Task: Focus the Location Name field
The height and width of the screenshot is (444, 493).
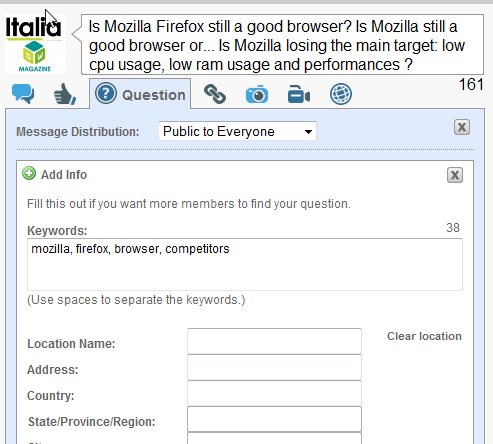Action: pyautogui.click(x=274, y=341)
